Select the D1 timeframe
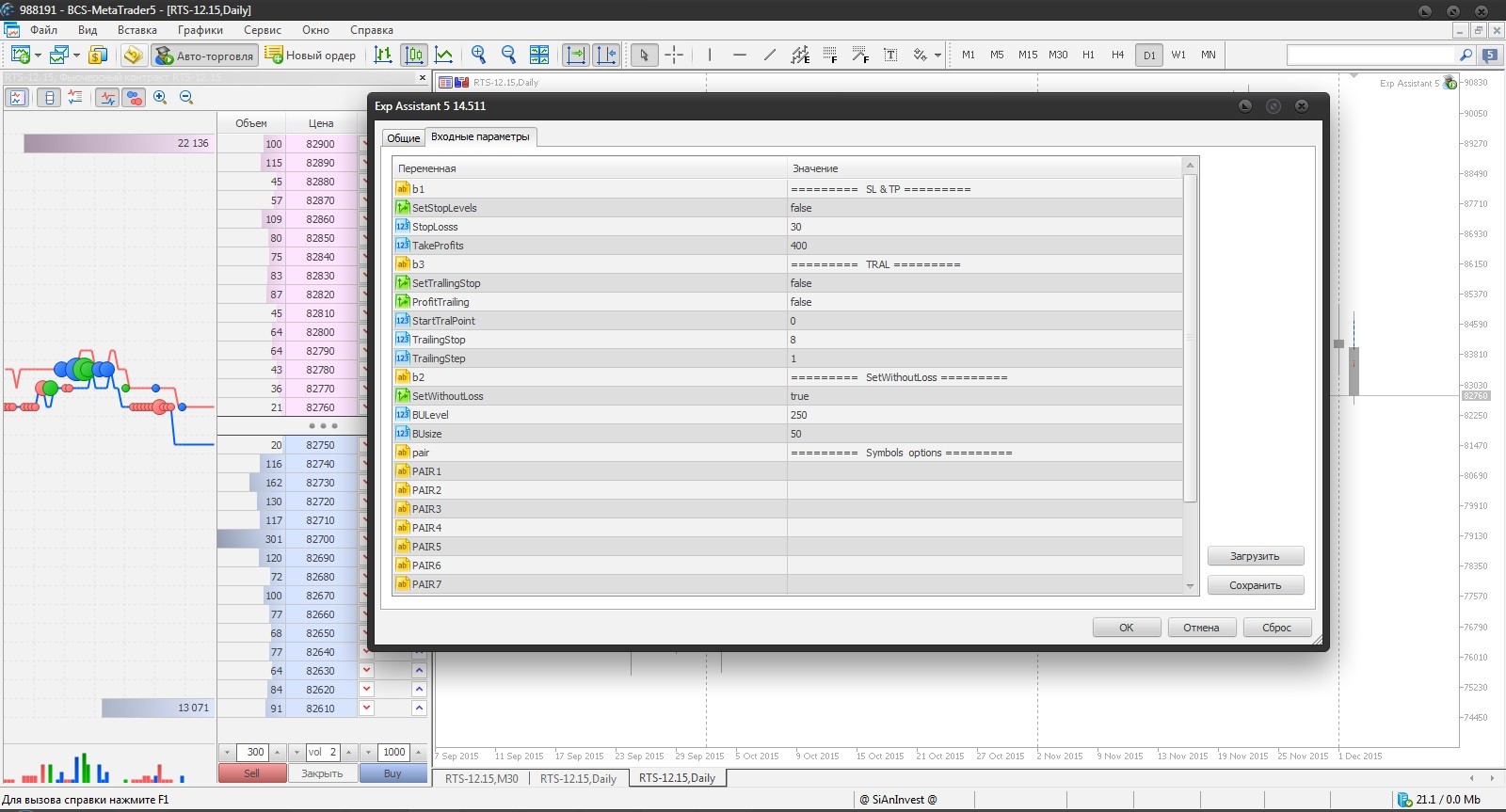 coord(1149,55)
